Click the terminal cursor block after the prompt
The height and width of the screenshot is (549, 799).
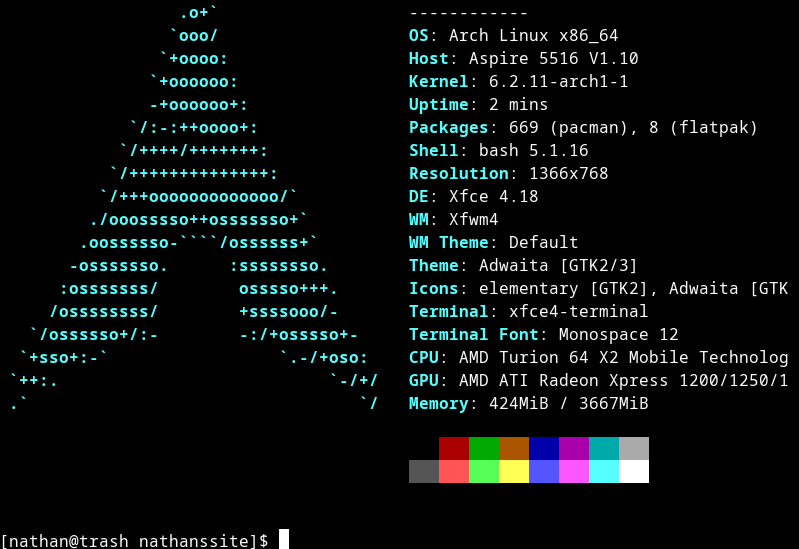click(x=284, y=539)
